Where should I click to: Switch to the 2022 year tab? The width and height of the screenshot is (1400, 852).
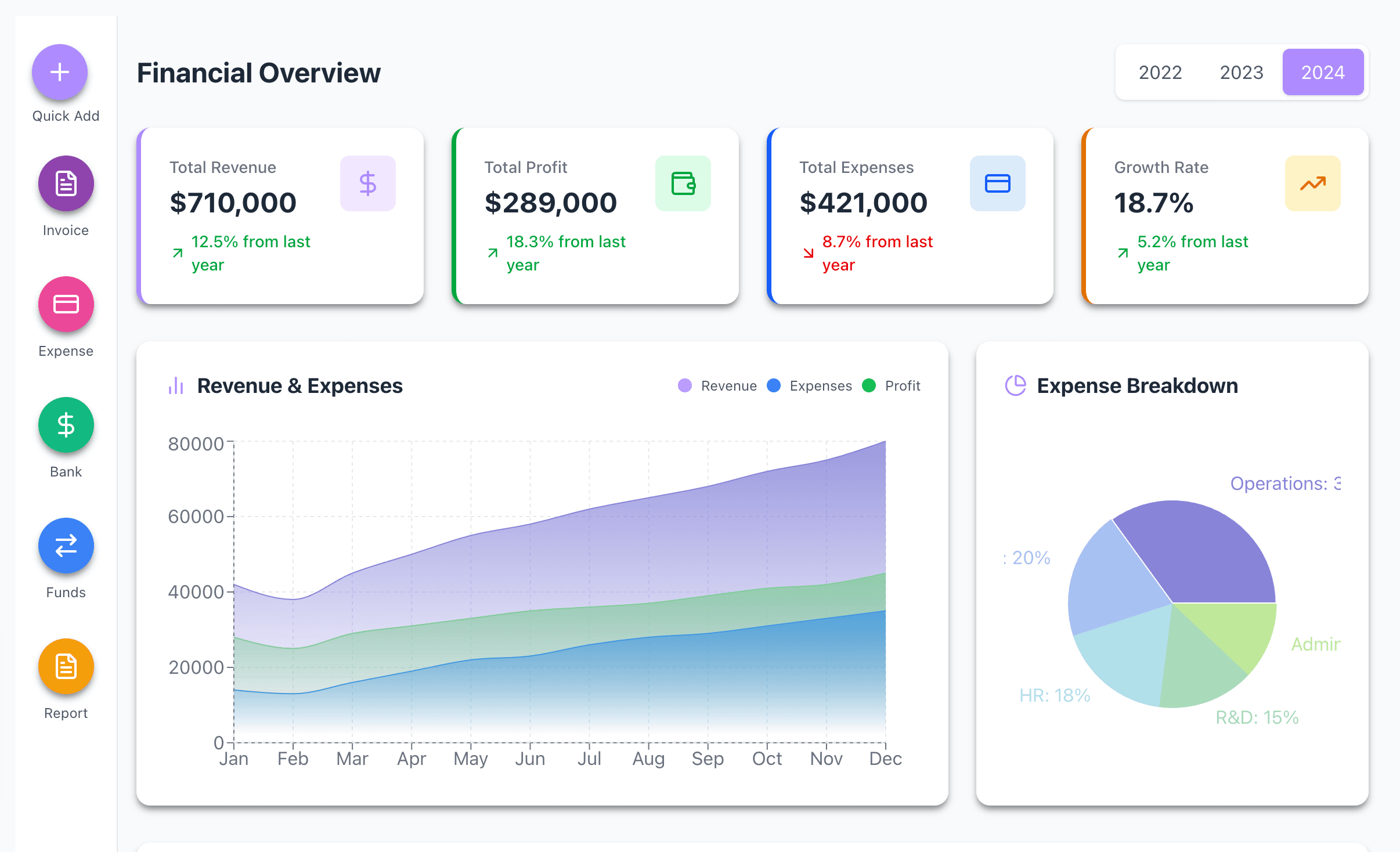coord(1160,73)
